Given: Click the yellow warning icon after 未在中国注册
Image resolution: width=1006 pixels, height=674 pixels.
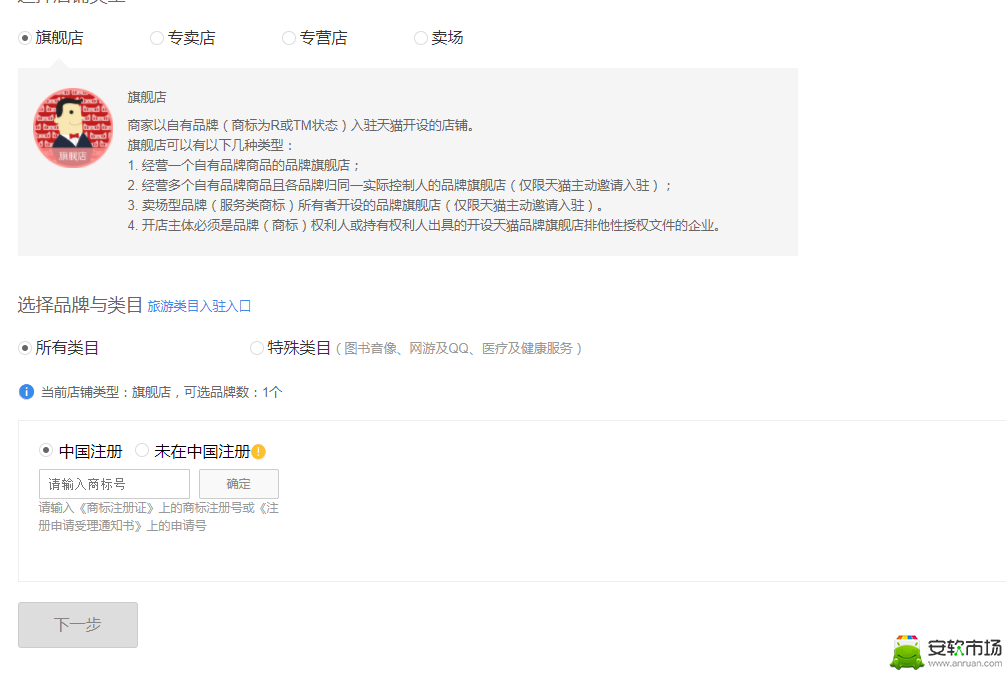Looking at the screenshot, I should pyautogui.click(x=258, y=452).
